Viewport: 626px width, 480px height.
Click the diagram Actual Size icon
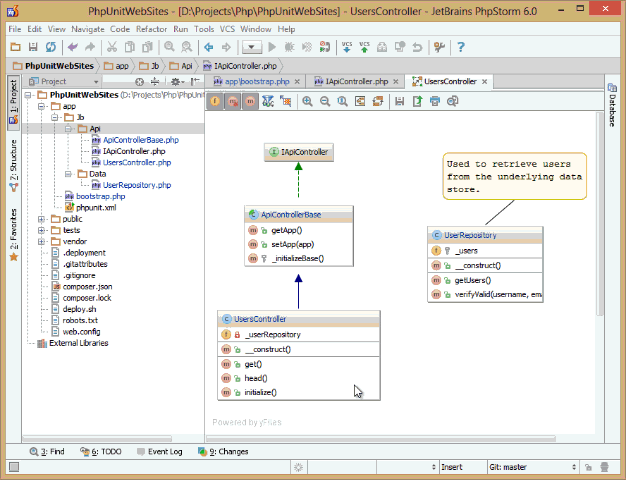pos(342,101)
